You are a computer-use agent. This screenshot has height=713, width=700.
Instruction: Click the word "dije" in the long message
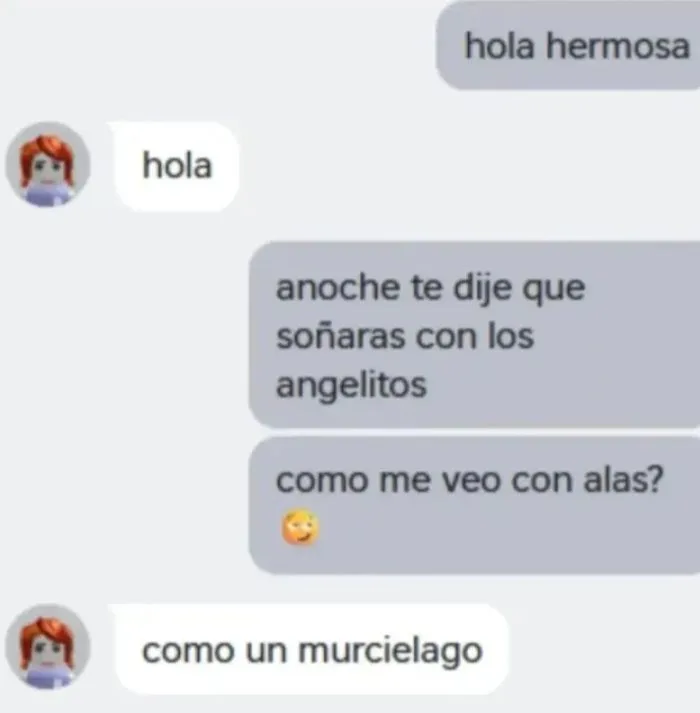[x=482, y=289]
